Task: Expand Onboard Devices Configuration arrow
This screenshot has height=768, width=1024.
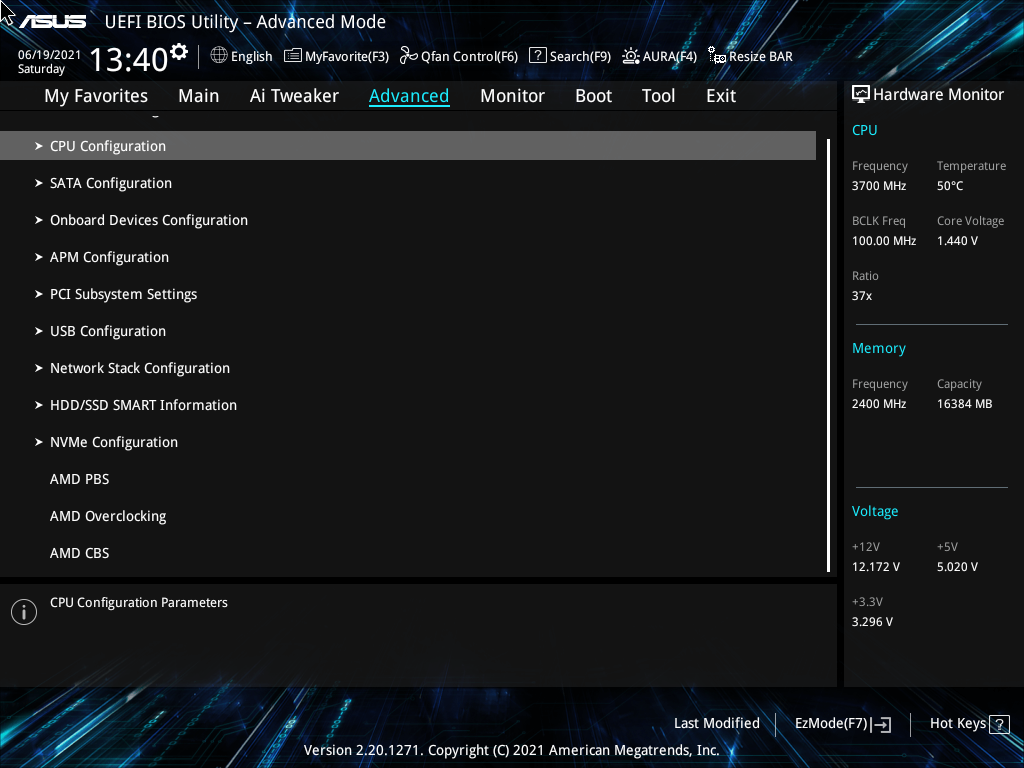Action: [x=39, y=220]
